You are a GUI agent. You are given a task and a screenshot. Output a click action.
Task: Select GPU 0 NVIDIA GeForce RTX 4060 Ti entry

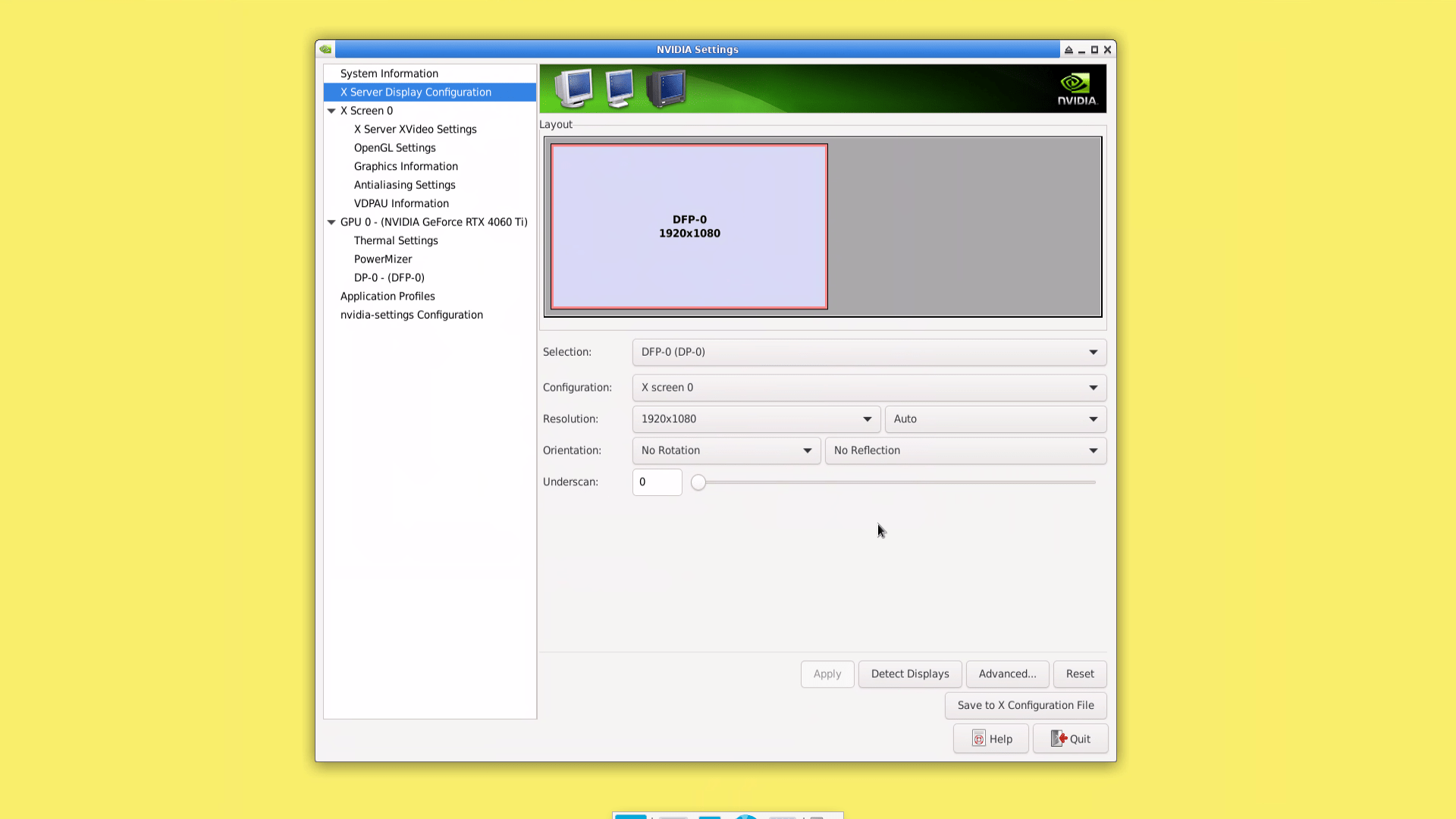click(434, 222)
